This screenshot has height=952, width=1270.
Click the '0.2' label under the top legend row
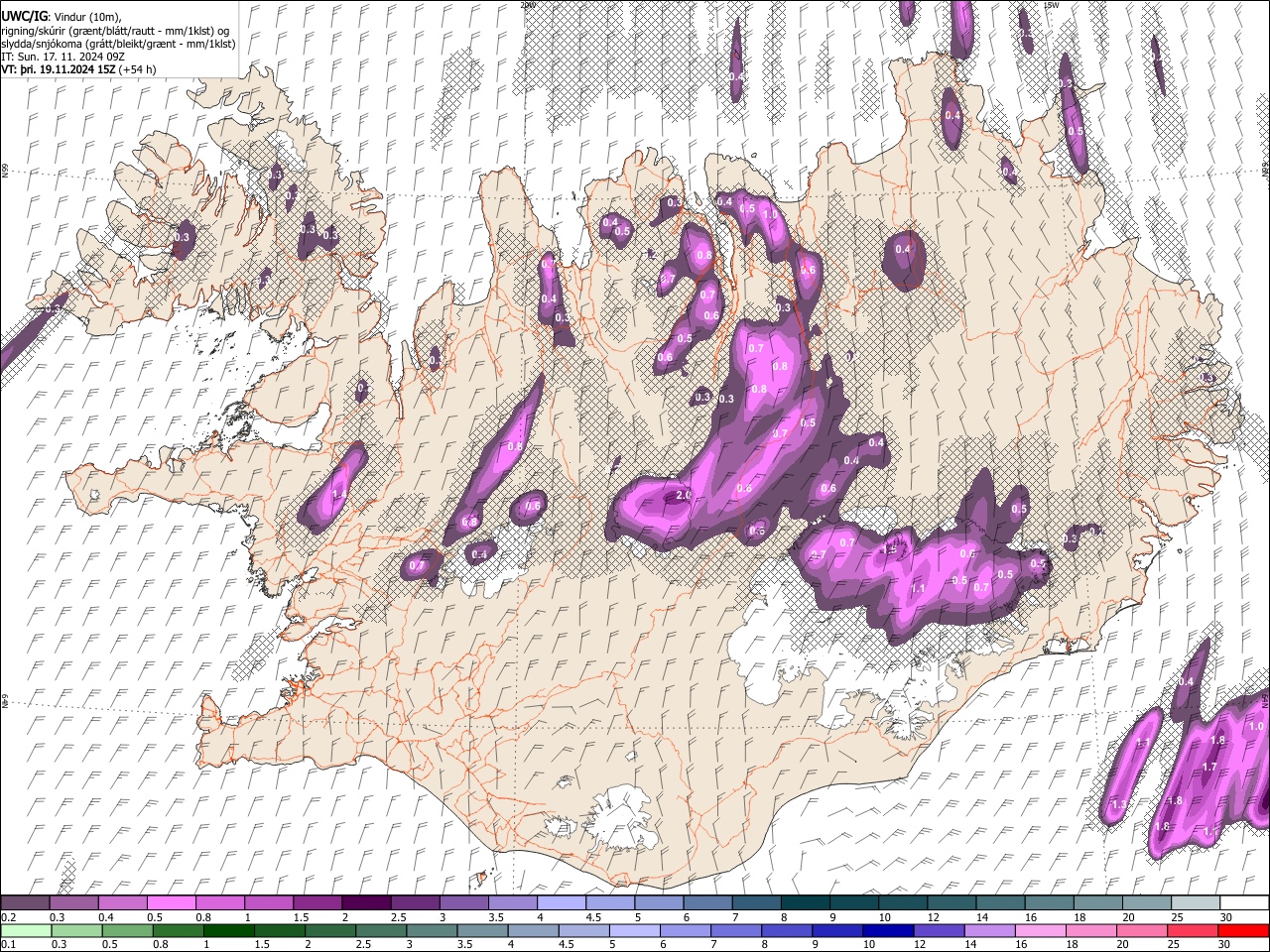tap(8, 917)
